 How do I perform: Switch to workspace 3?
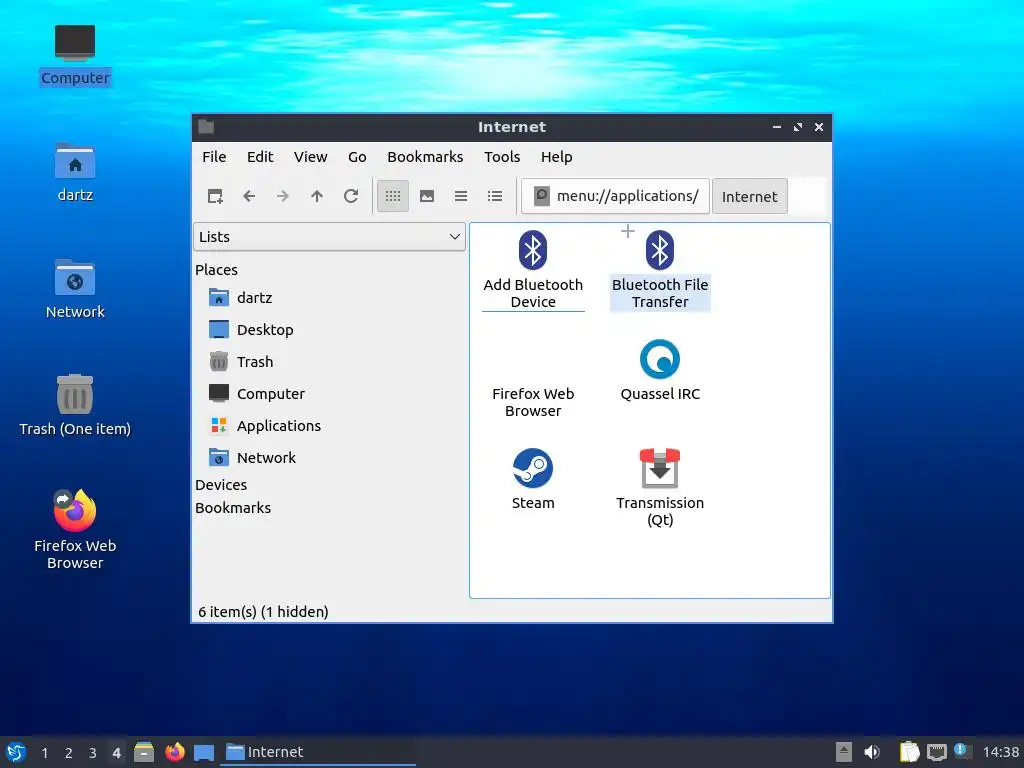pos(93,753)
